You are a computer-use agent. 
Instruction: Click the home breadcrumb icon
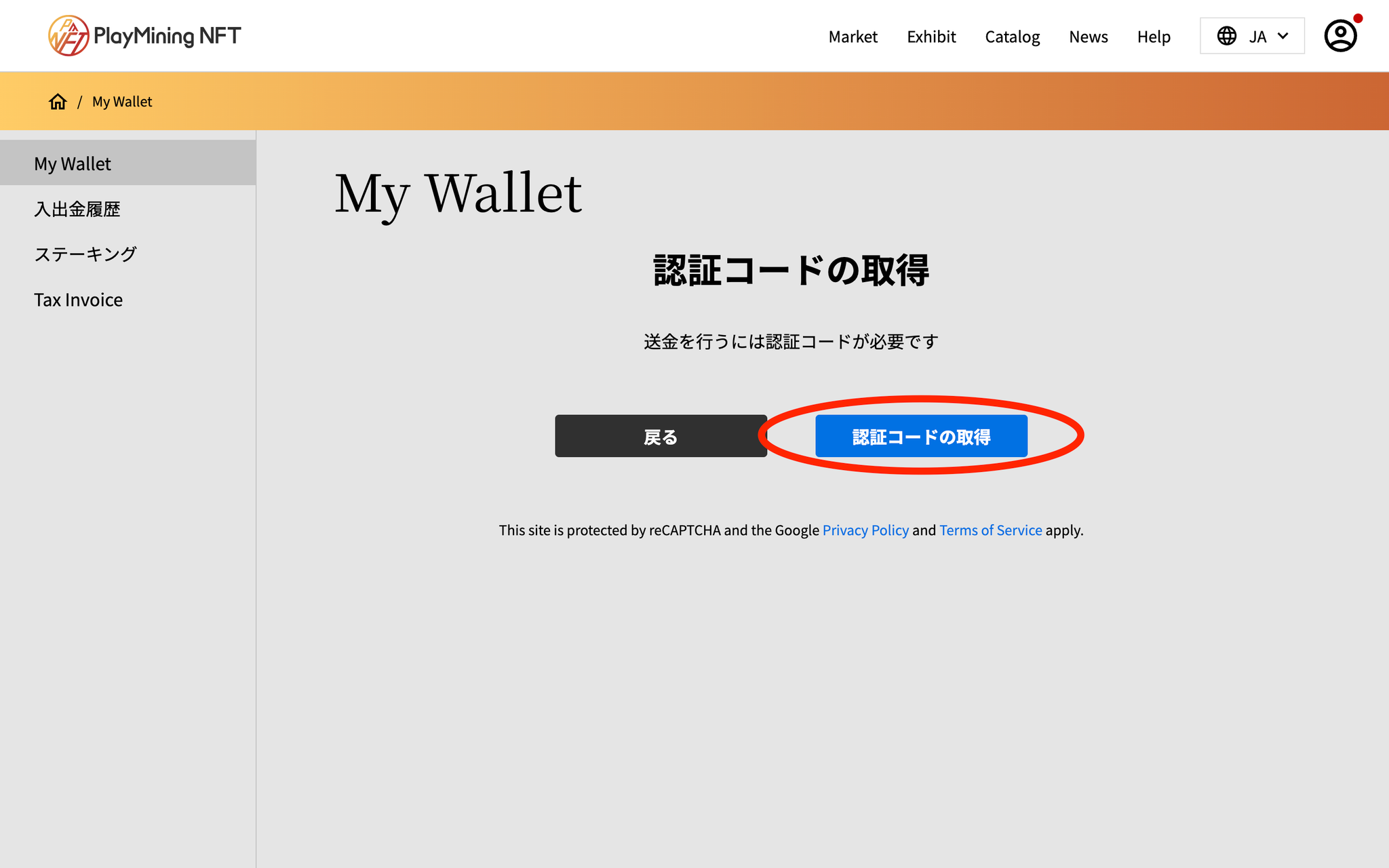[x=58, y=102]
